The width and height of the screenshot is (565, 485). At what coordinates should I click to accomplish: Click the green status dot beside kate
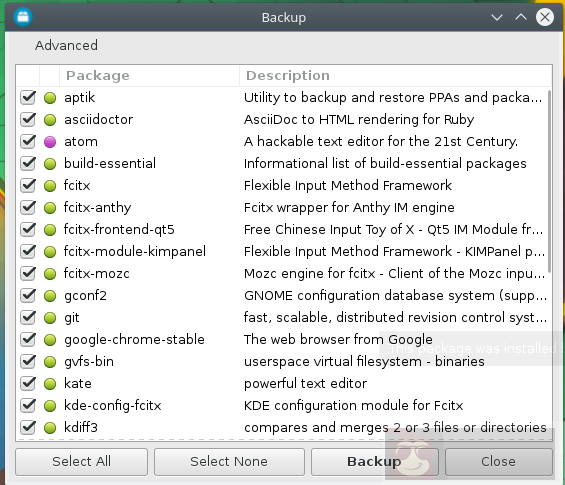(50, 384)
